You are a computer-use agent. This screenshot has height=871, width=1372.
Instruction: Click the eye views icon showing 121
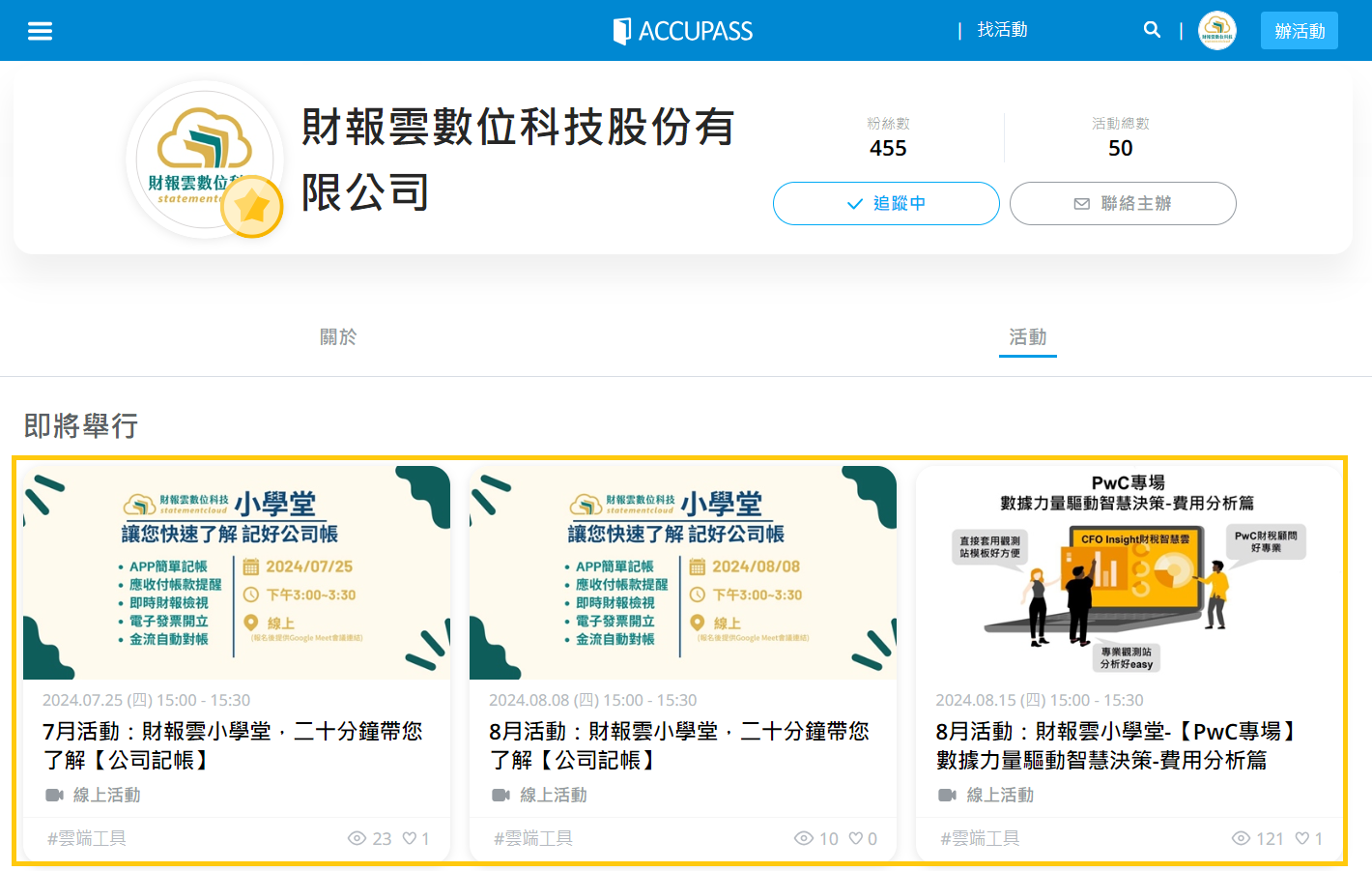click(1242, 838)
